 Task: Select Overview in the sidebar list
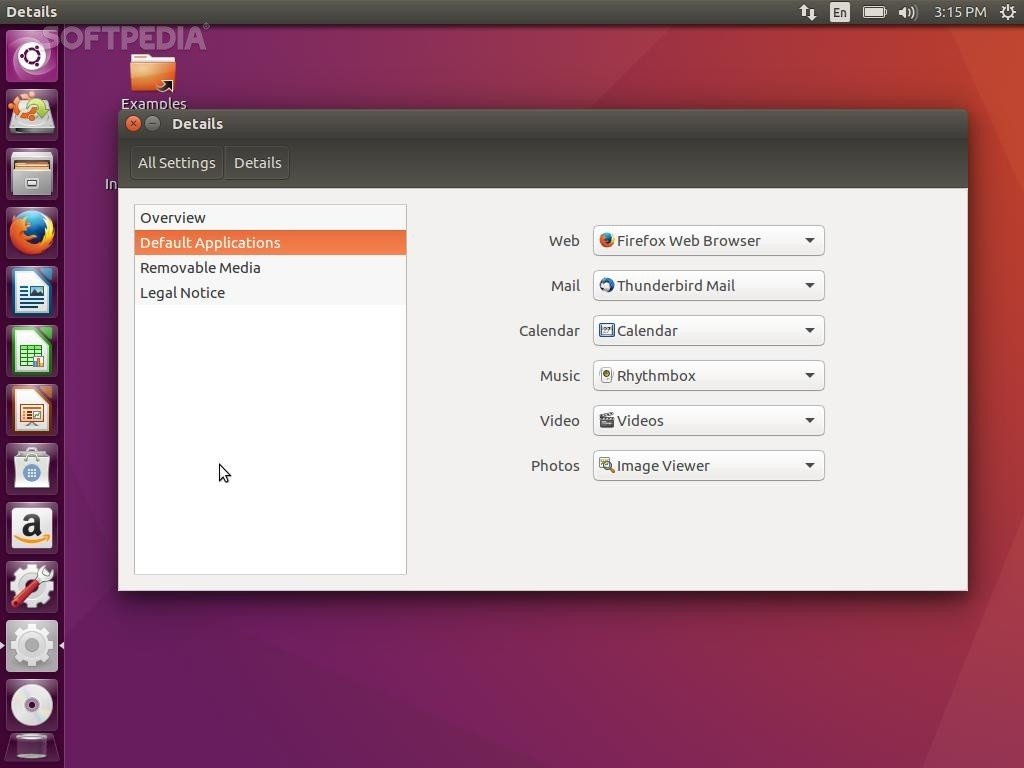(173, 218)
